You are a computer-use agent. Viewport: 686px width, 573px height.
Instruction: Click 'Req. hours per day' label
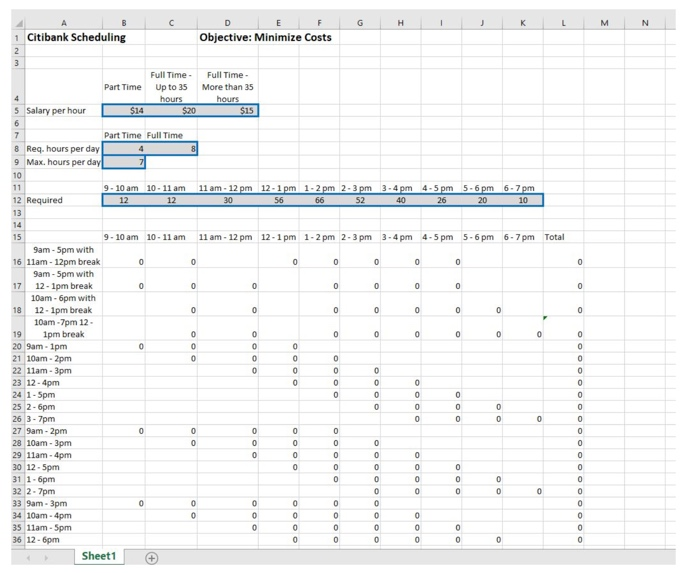click(x=63, y=149)
